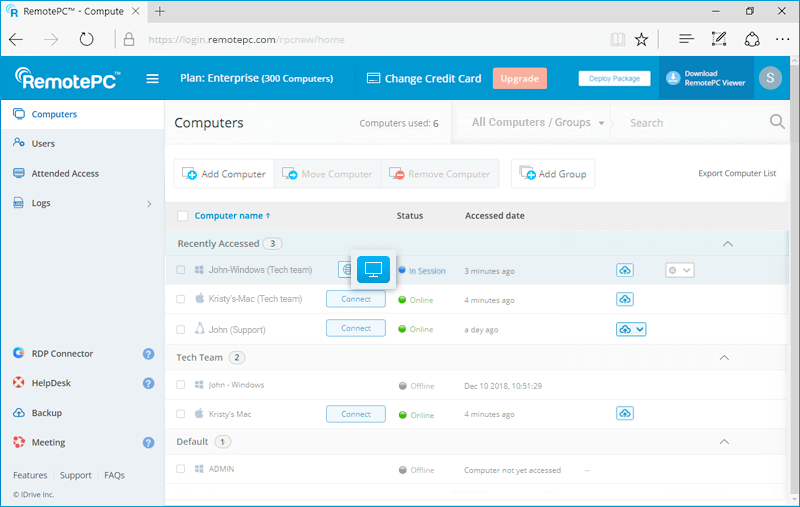The width and height of the screenshot is (800, 507).
Task: Open settings gear dropdown for John-Windows
Action: click(x=680, y=270)
